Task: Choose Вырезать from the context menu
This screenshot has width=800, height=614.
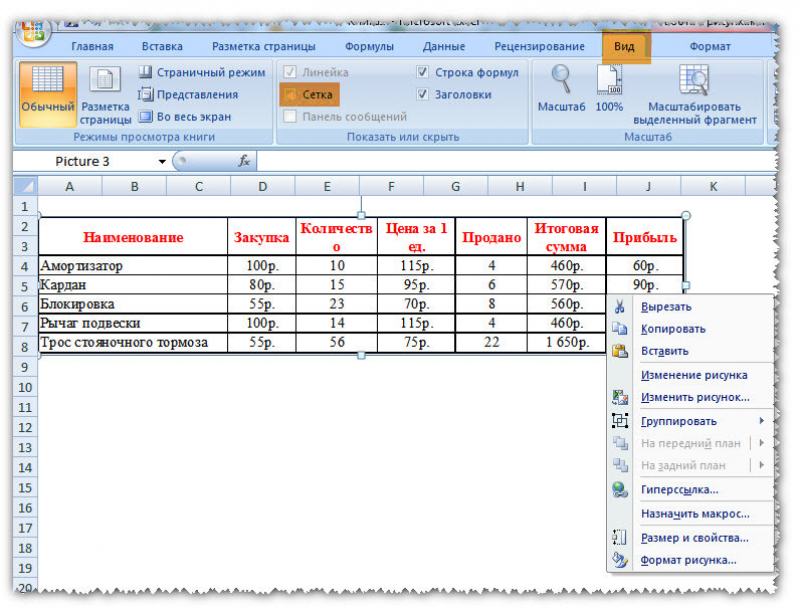Action: point(666,307)
